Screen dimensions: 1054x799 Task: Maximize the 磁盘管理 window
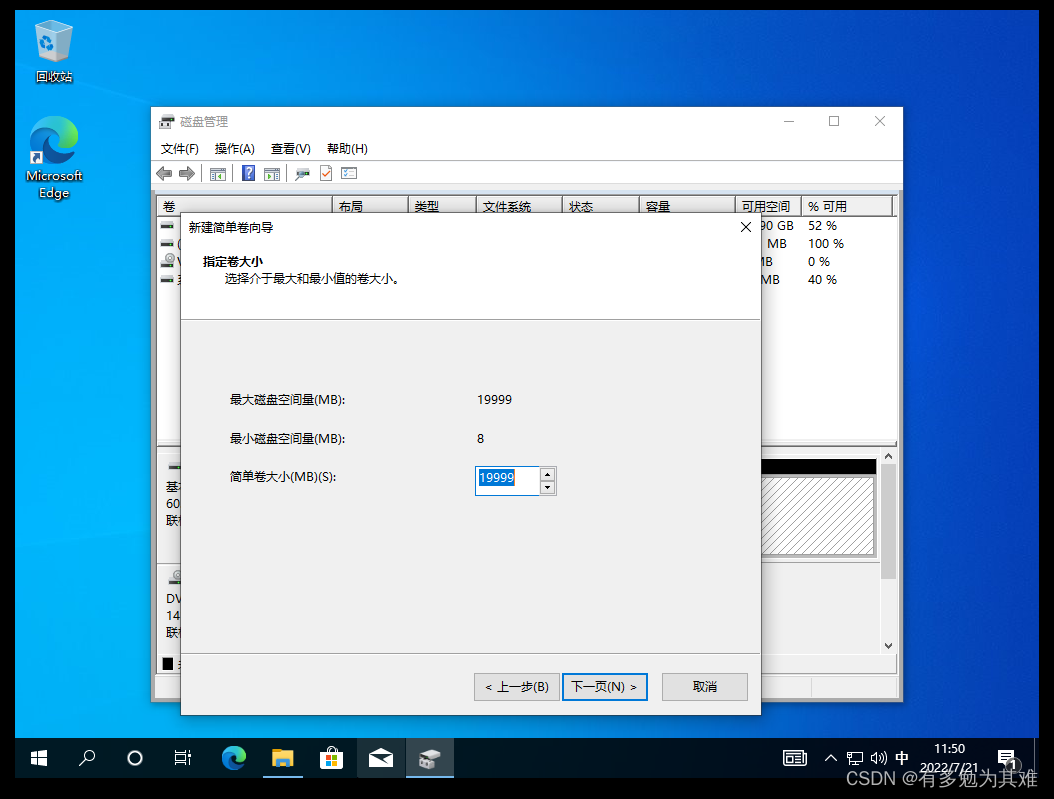pyautogui.click(x=834, y=121)
